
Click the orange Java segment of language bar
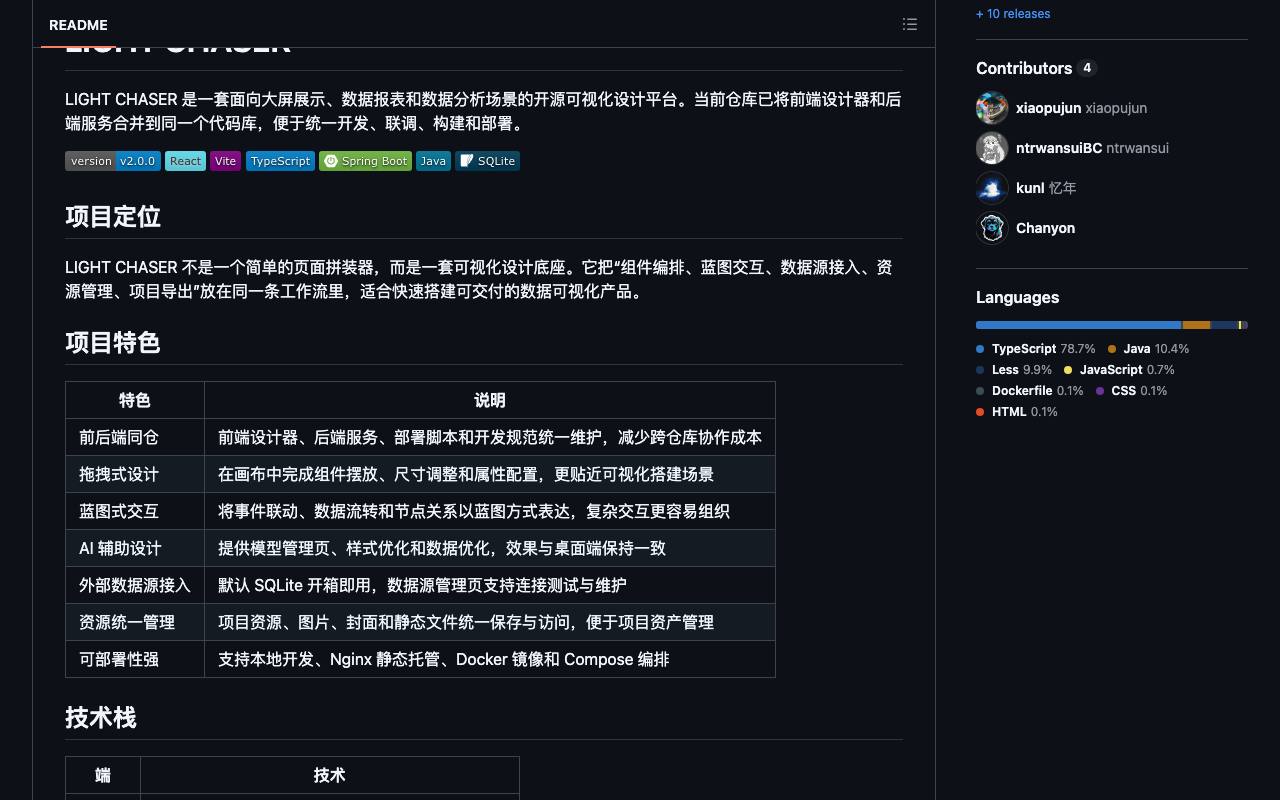point(1196,325)
